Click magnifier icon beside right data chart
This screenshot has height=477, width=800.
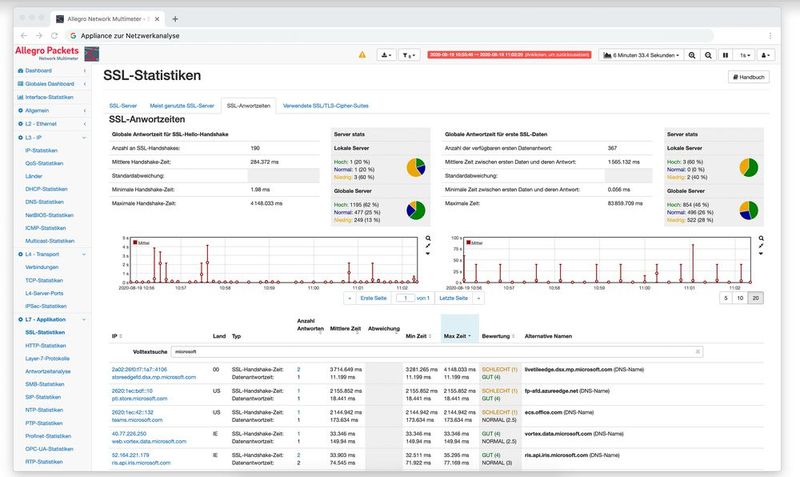tap(763, 239)
